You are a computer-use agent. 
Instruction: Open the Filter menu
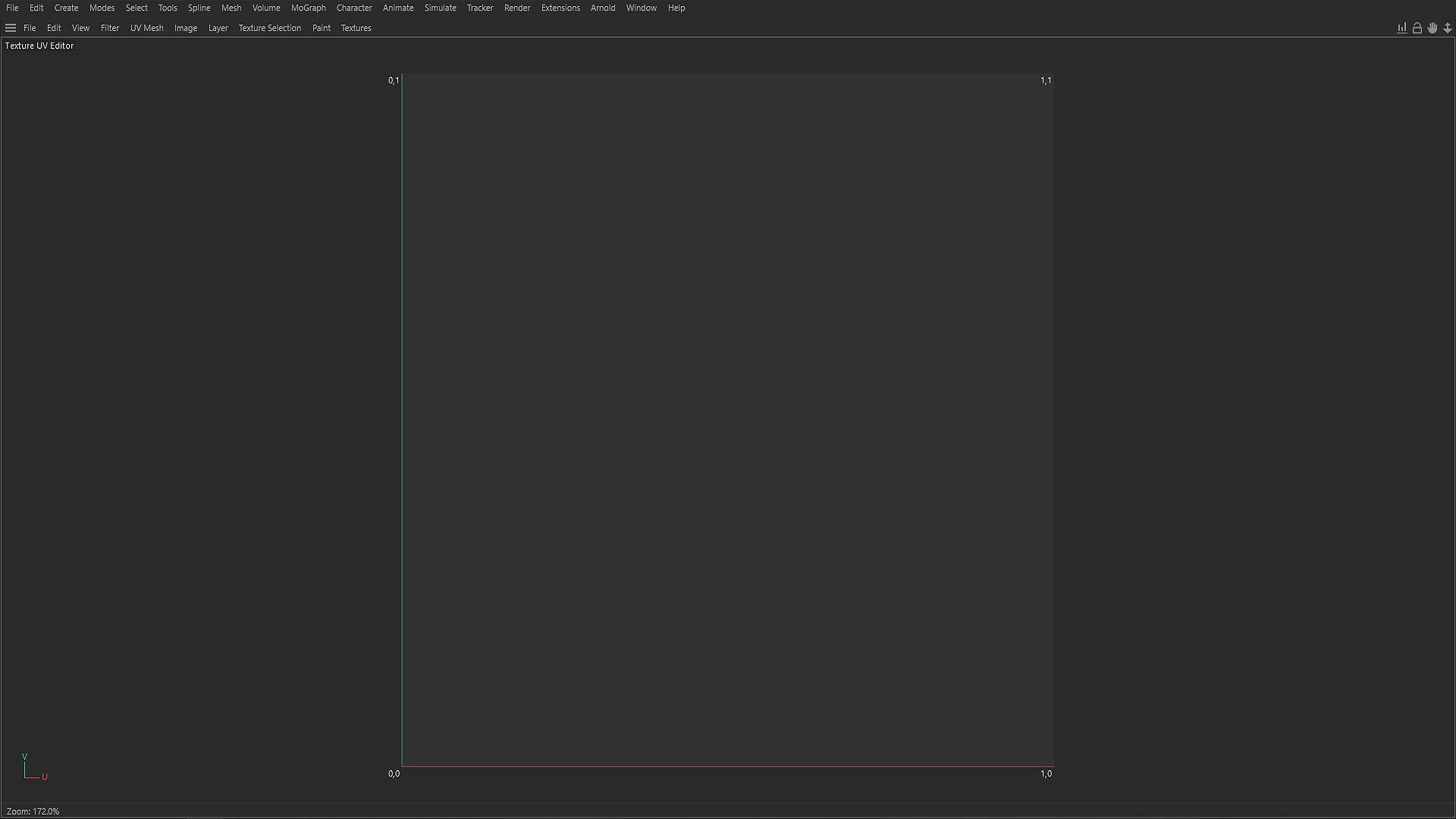109,28
